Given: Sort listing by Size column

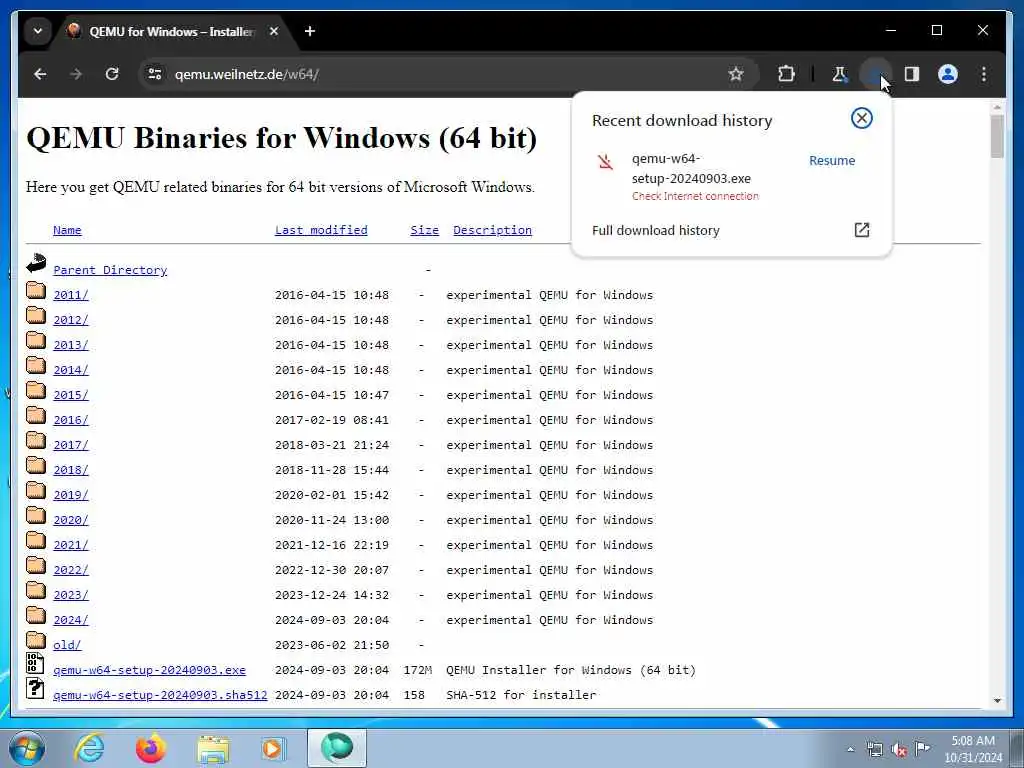Looking at the screenshot, I should [x=424, y=230].
